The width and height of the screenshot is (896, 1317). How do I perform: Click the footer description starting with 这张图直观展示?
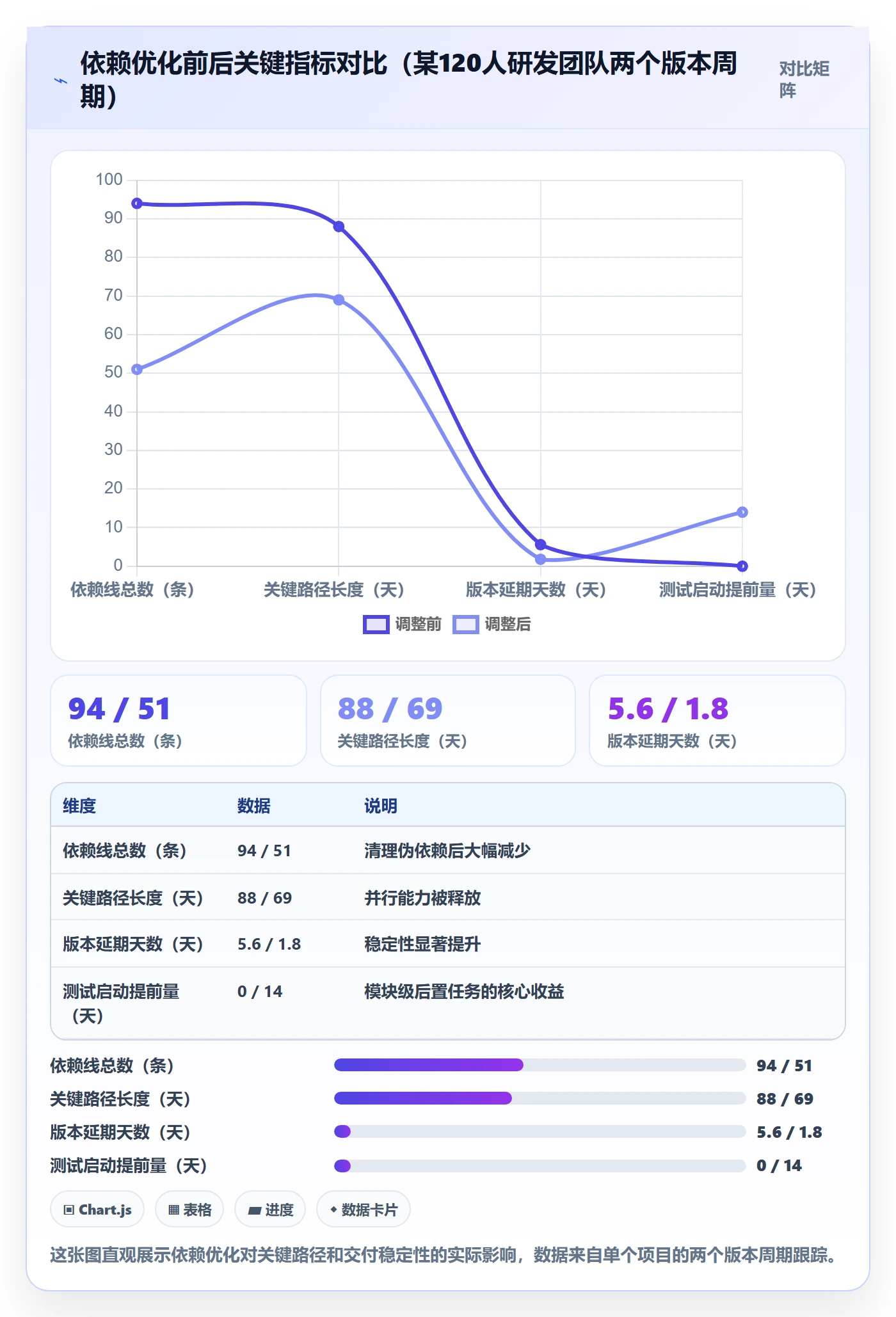click(444, 1254)
